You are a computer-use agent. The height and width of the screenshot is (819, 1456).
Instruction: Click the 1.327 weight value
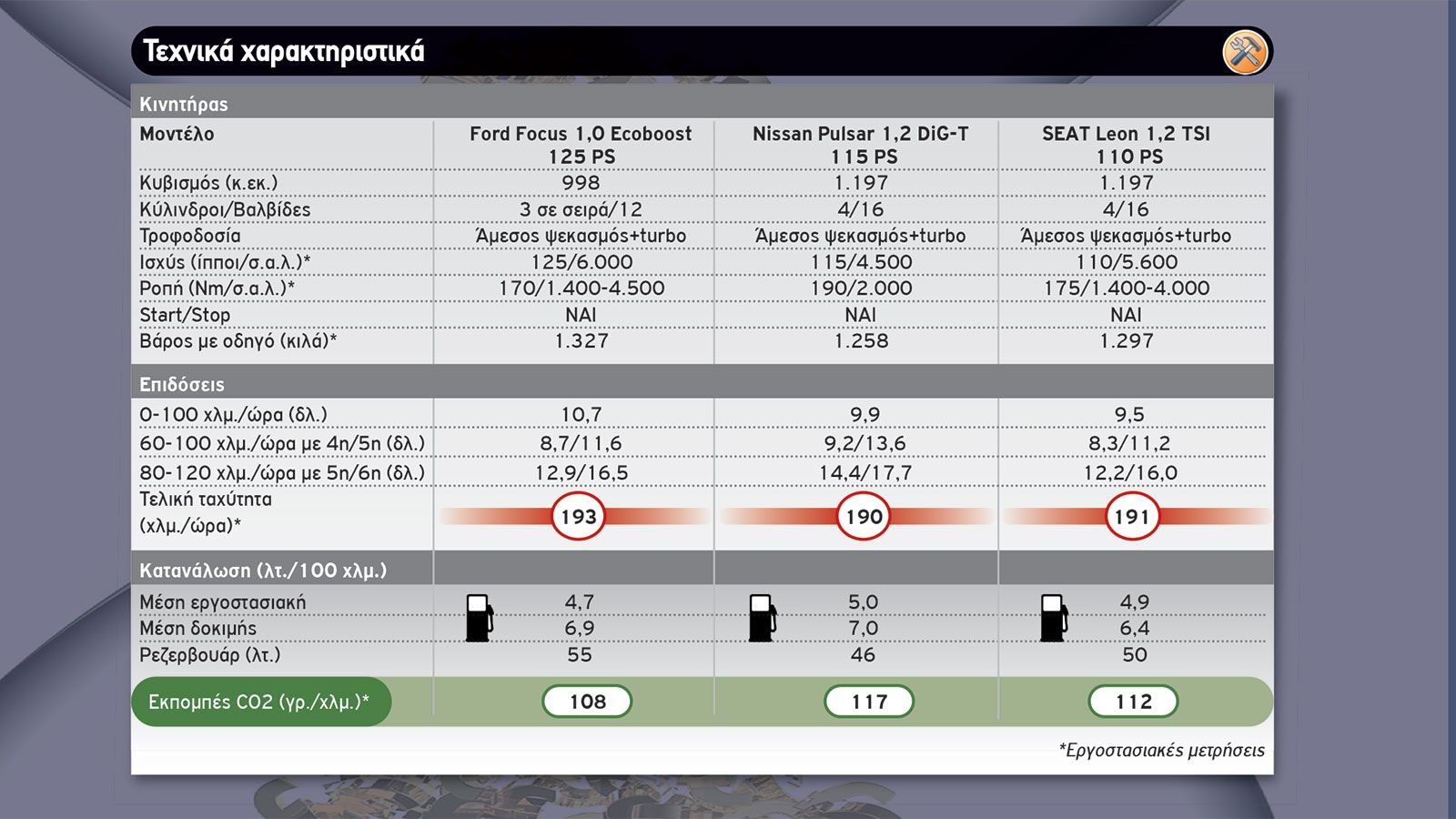[x=581, y=341]
